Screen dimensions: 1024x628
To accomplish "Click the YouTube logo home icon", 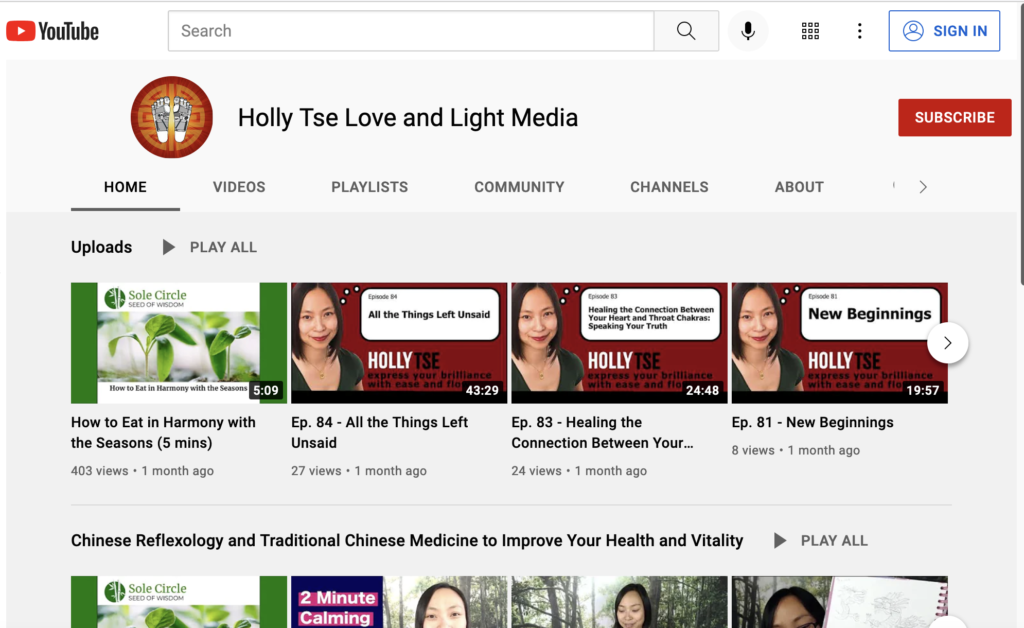I will [x=53, y=31].
